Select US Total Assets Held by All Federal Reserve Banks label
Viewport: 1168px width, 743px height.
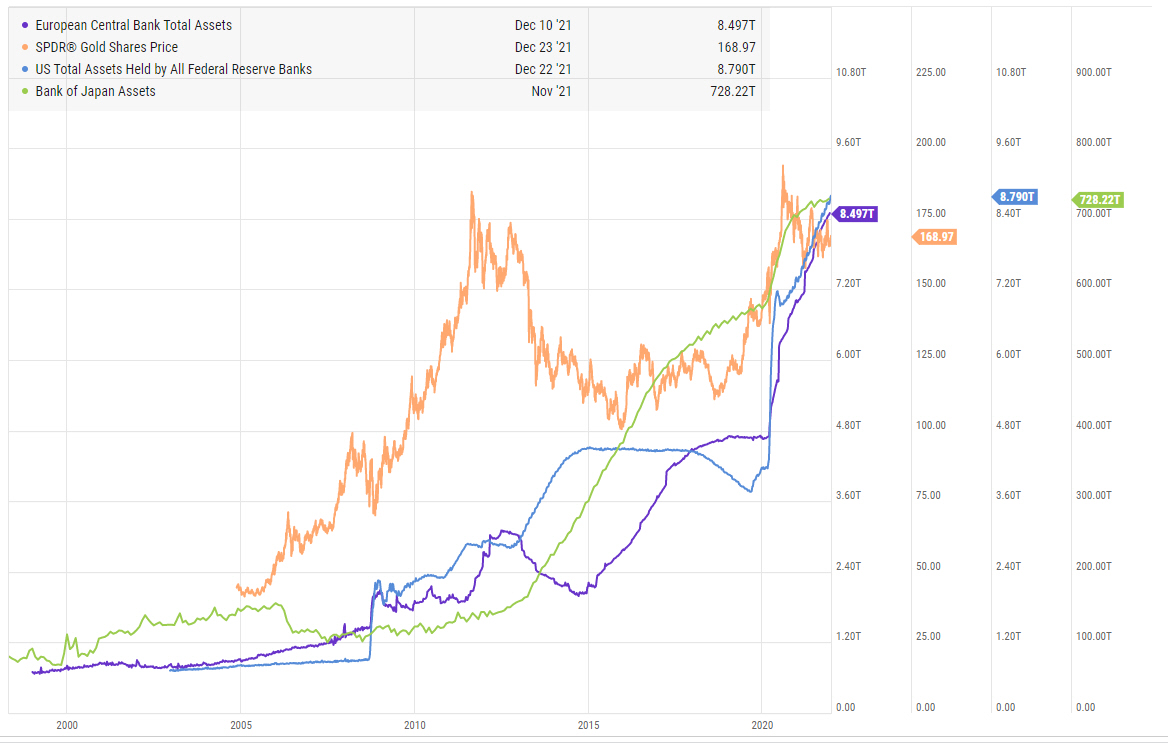click(x=174, y=69)
